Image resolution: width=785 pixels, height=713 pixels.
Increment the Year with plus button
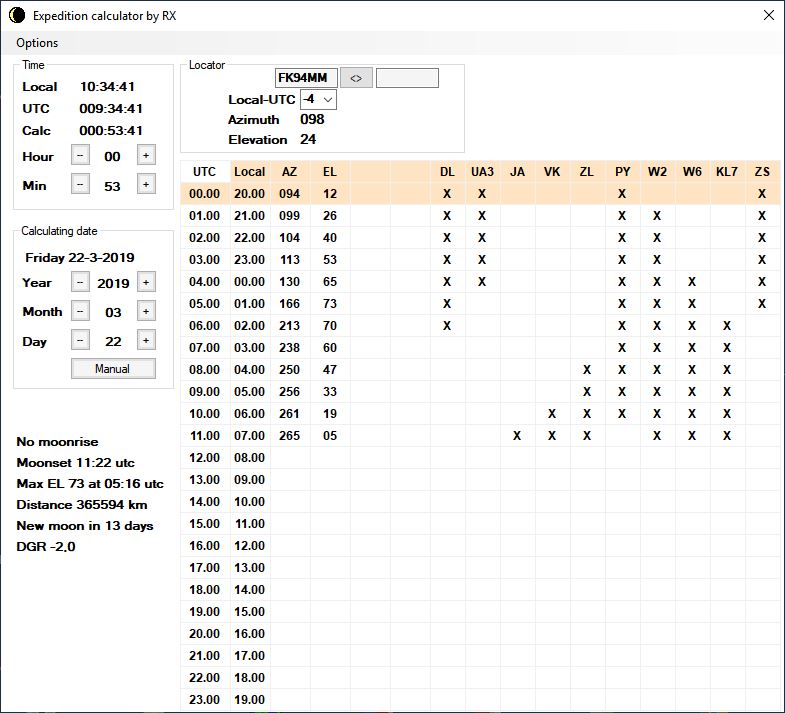pos(146,282)
